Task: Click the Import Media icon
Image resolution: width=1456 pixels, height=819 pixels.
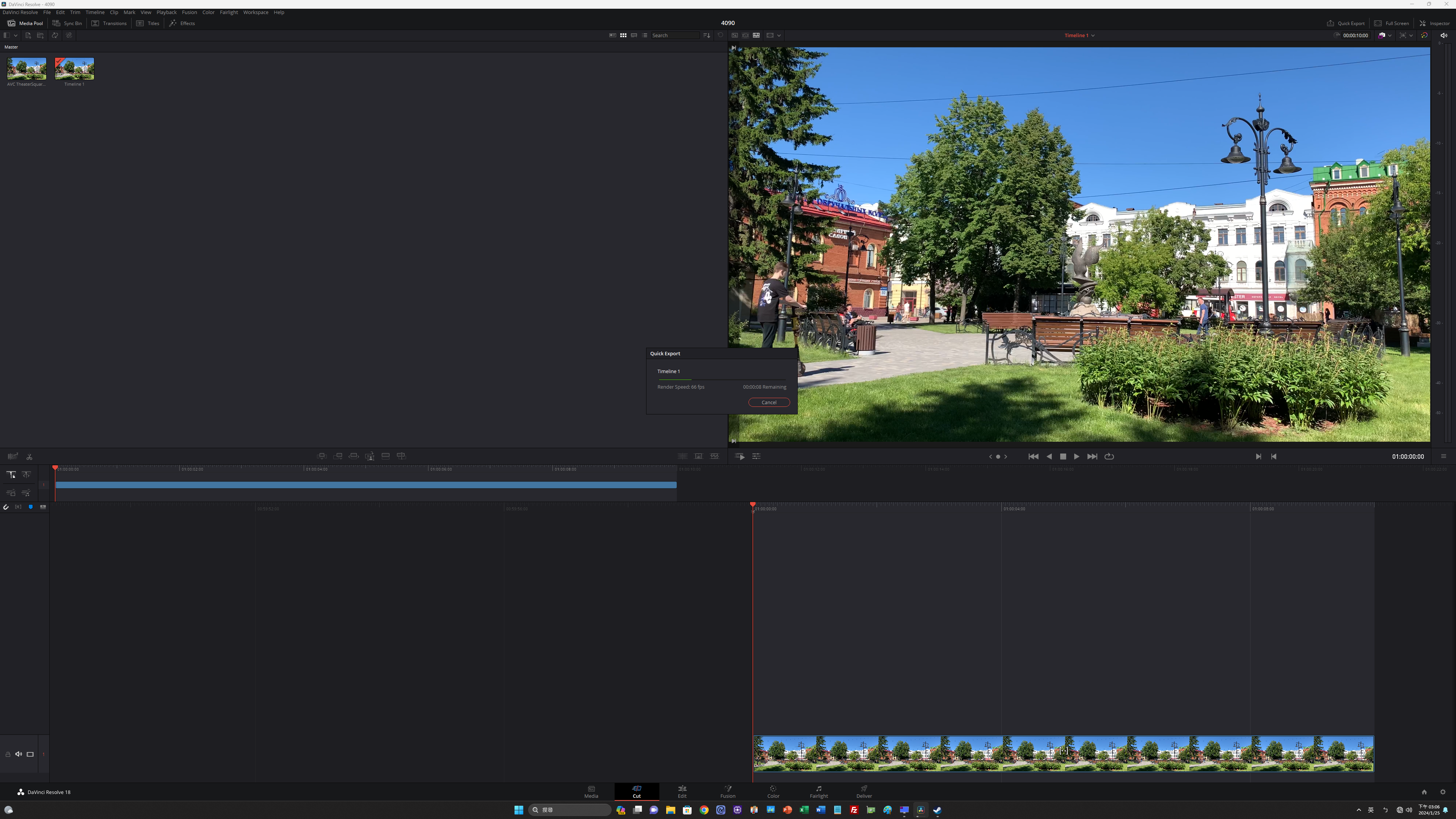Action: coord(28,35)
